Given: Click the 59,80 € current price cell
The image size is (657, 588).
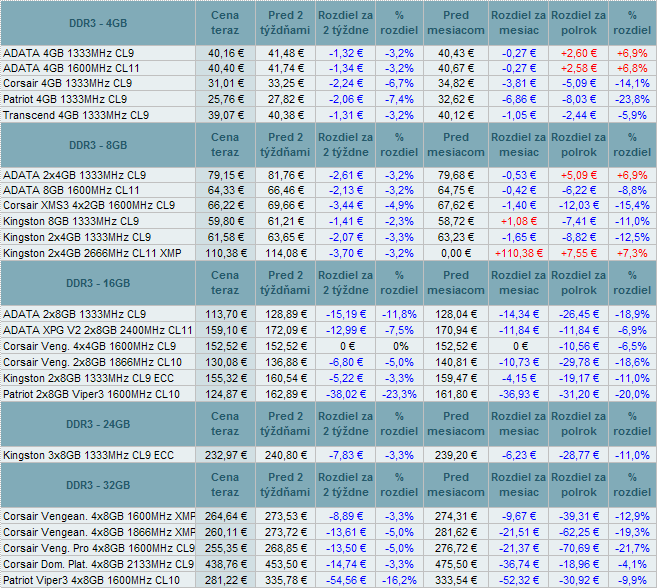Looking at the screenshot, I should pos(226,221).
